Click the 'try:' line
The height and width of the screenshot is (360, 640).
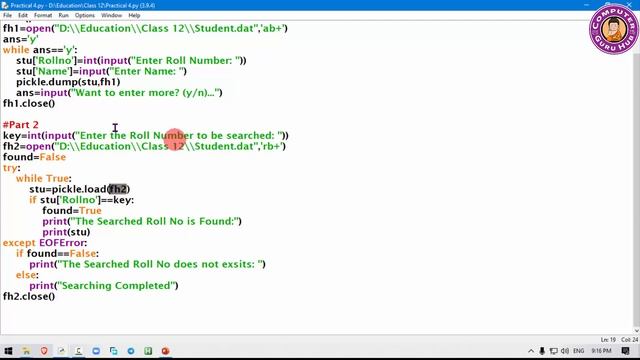(x=11, y=167)
